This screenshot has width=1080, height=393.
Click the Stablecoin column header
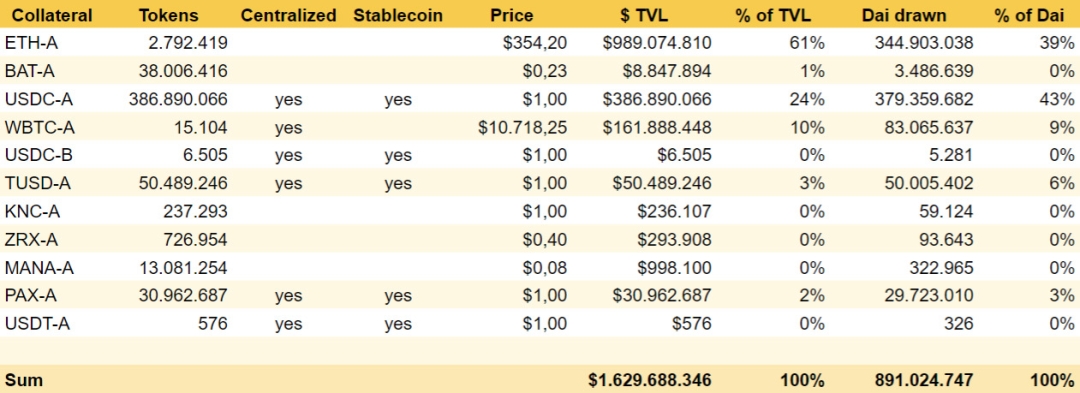point(397,14)
